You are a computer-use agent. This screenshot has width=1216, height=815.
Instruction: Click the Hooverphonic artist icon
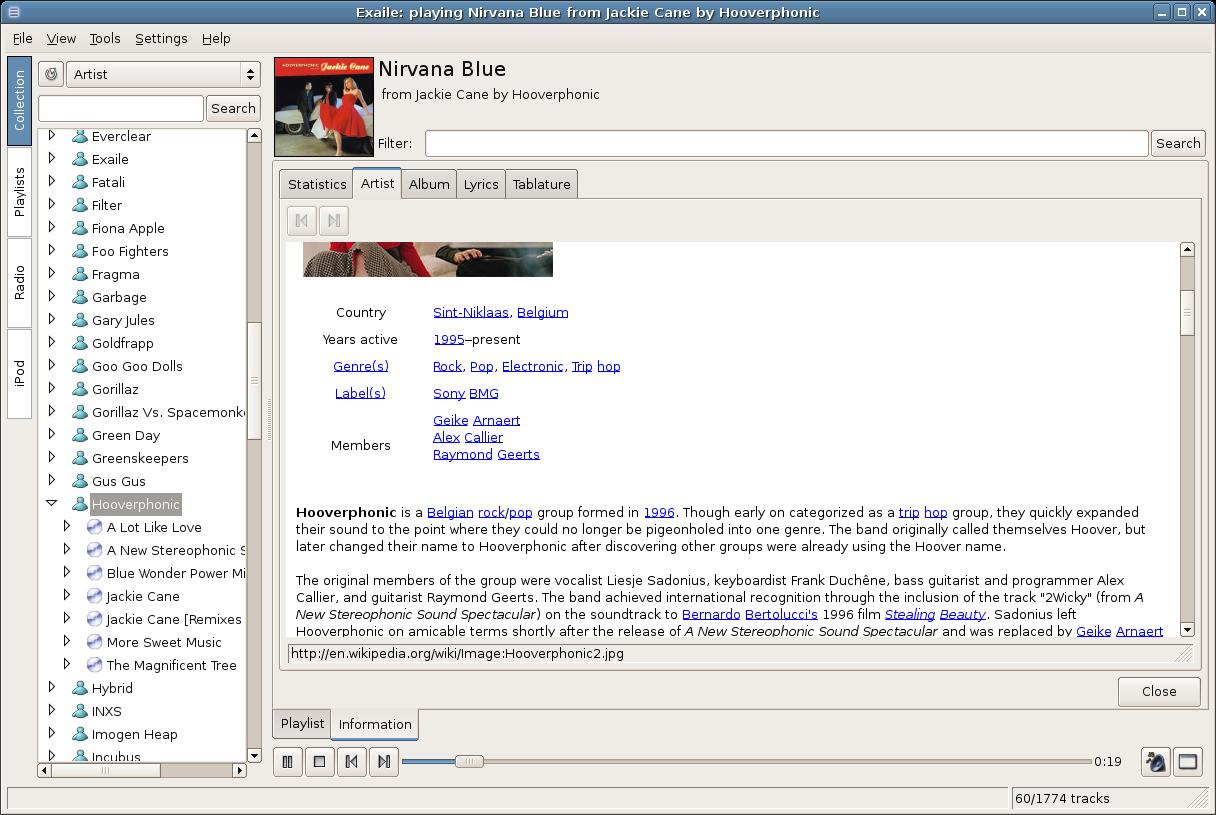79,504
